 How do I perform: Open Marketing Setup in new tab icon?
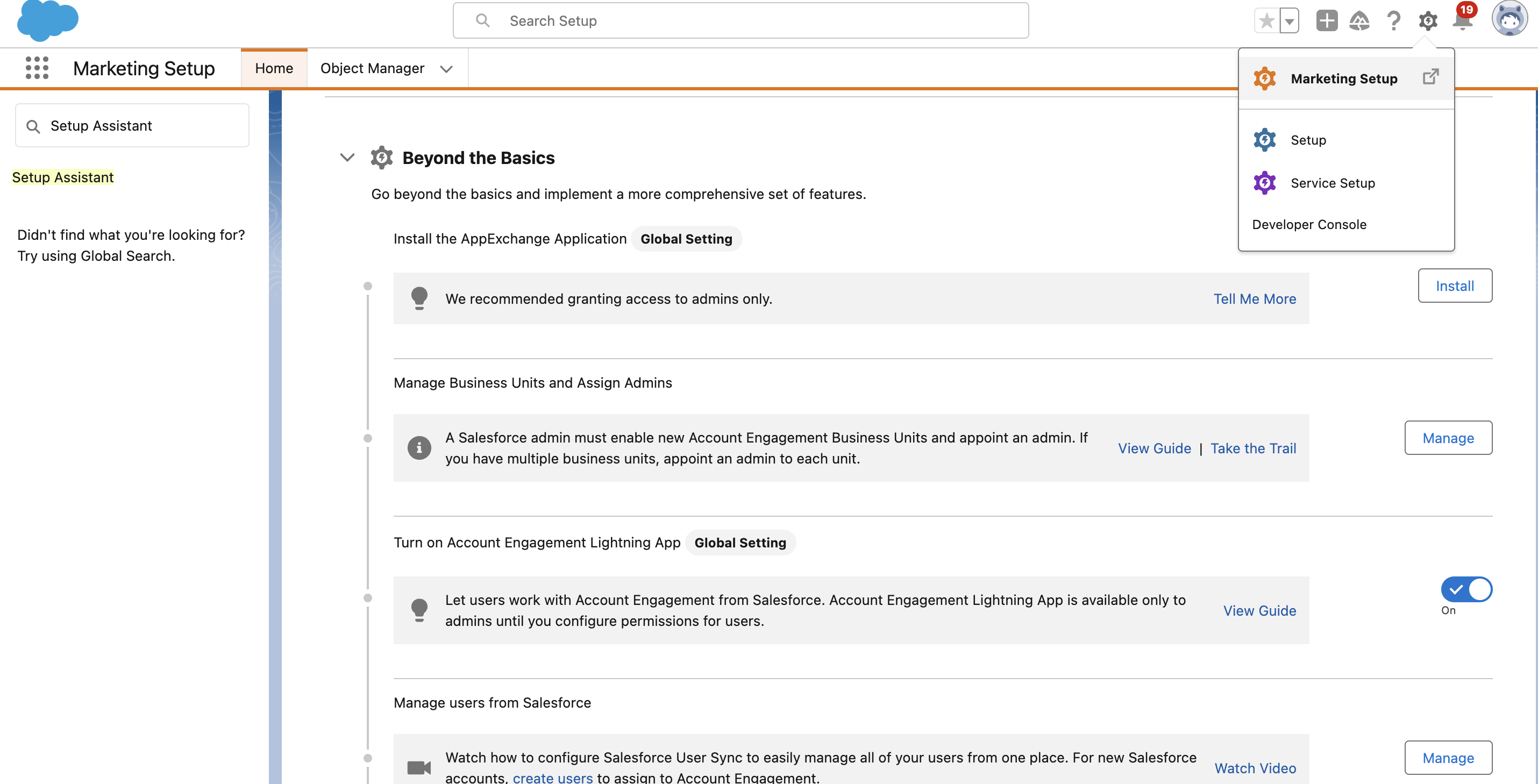pos(1430,77)
